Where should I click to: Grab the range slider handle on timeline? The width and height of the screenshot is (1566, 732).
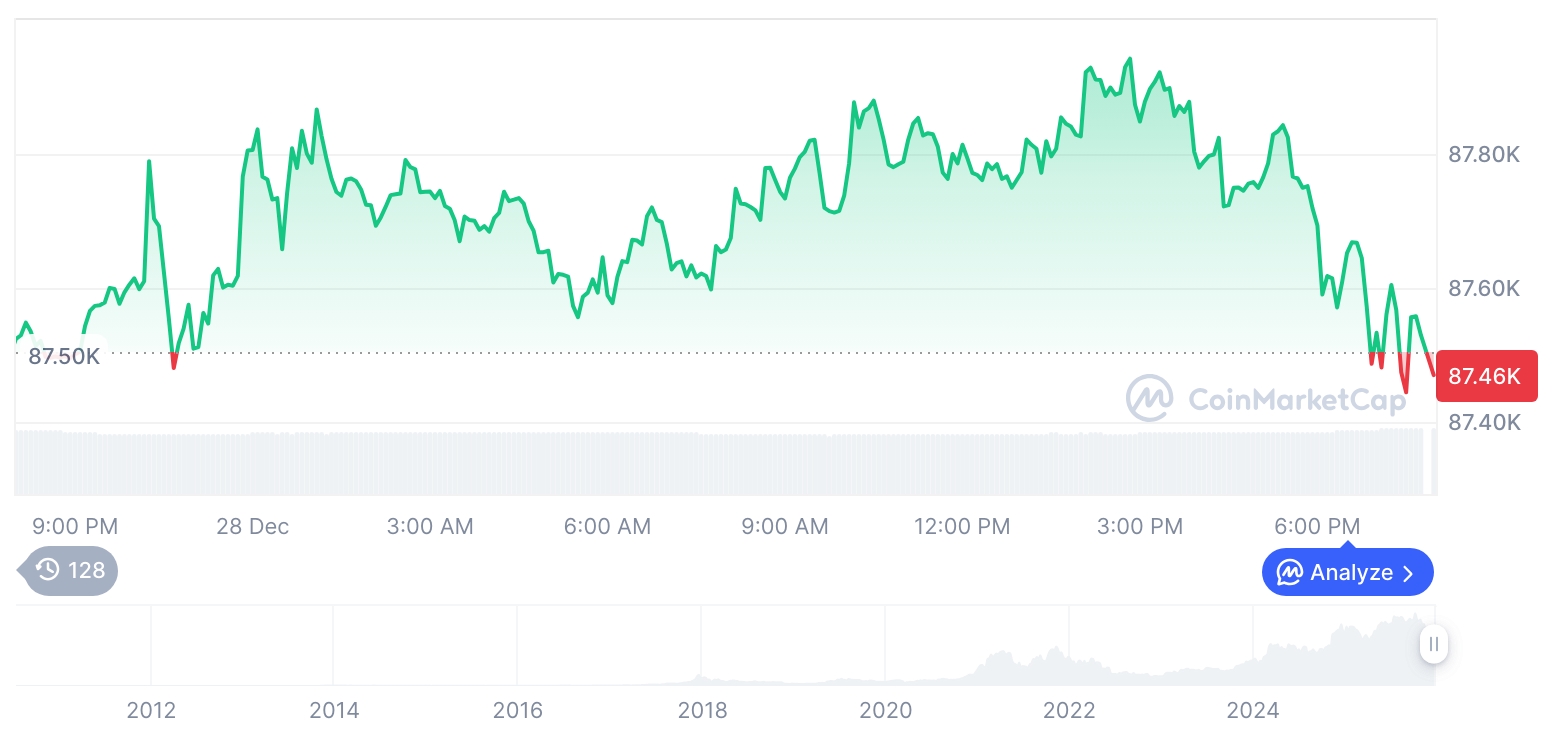point(1433,644)
